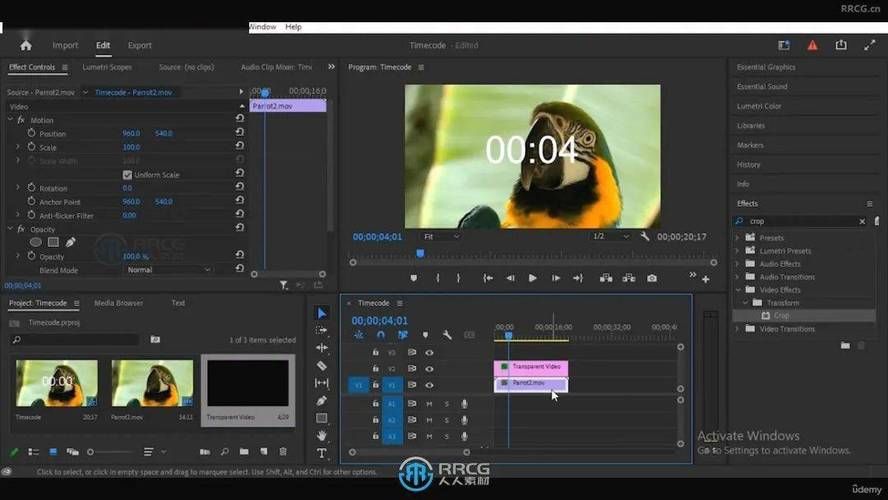Click the Export Frame camera icon
The width and height of the screenshot is (888, 500).
pyautogui.click(x=652, y=278)
